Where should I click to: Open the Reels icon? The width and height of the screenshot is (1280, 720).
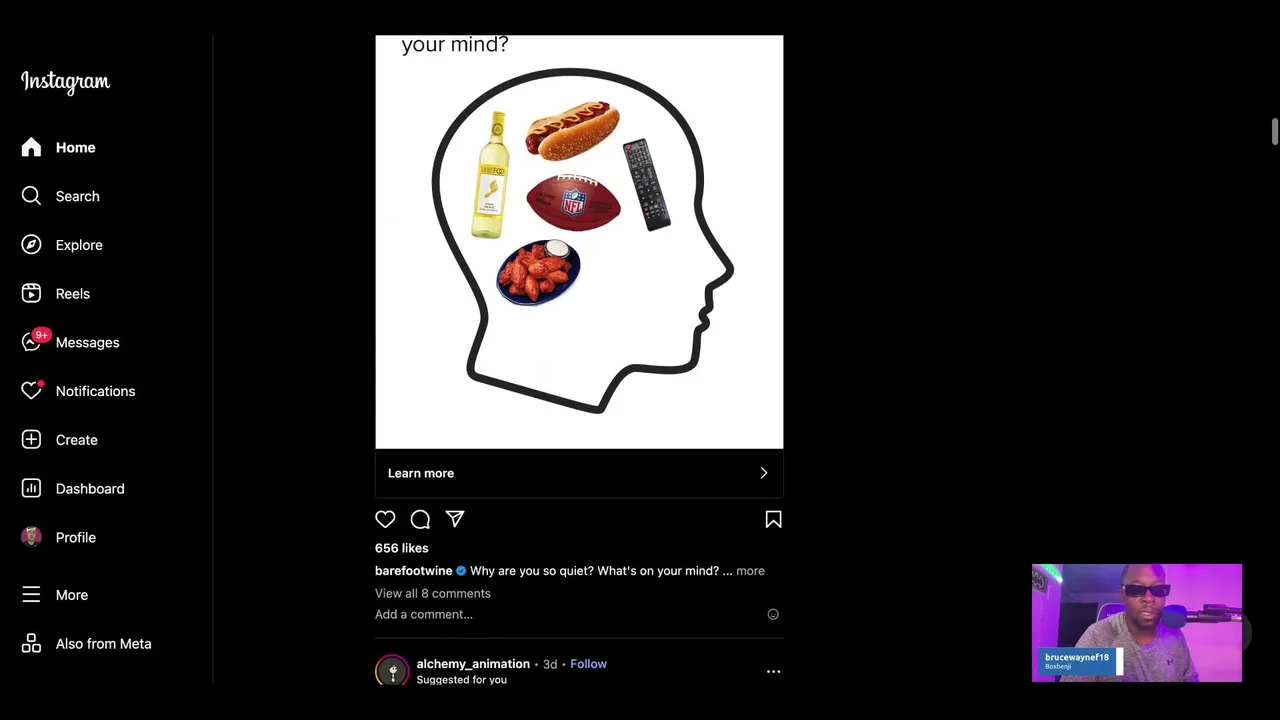[x=31, y=294]
